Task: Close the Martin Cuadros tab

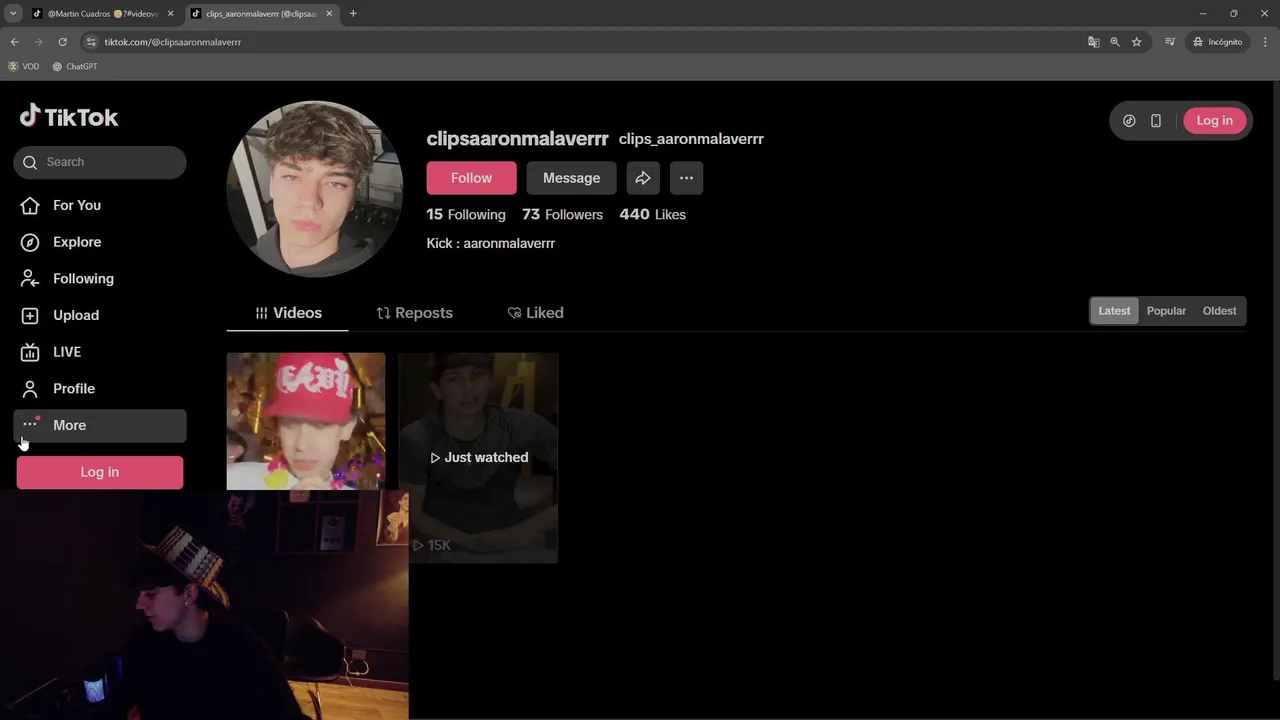Action: (171, 14)
